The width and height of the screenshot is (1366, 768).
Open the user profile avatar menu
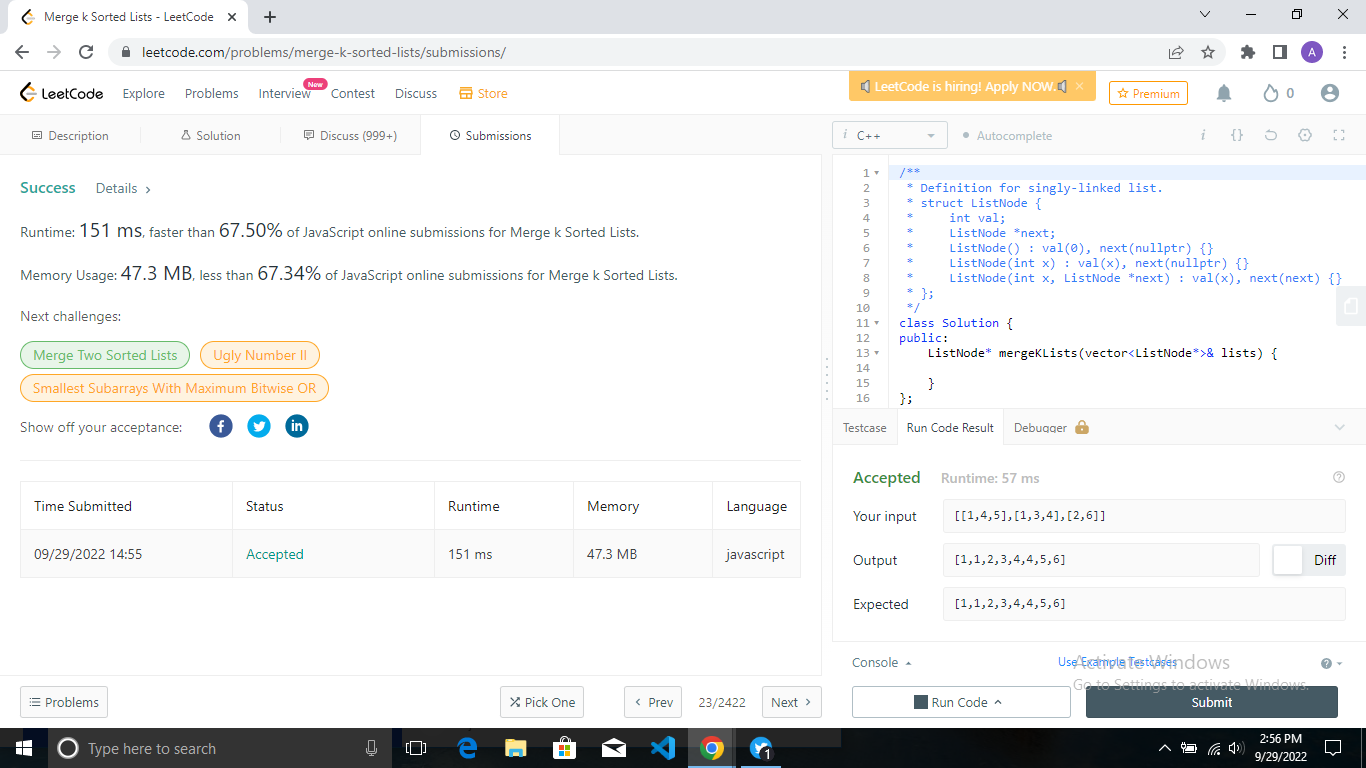(1329, 93)
